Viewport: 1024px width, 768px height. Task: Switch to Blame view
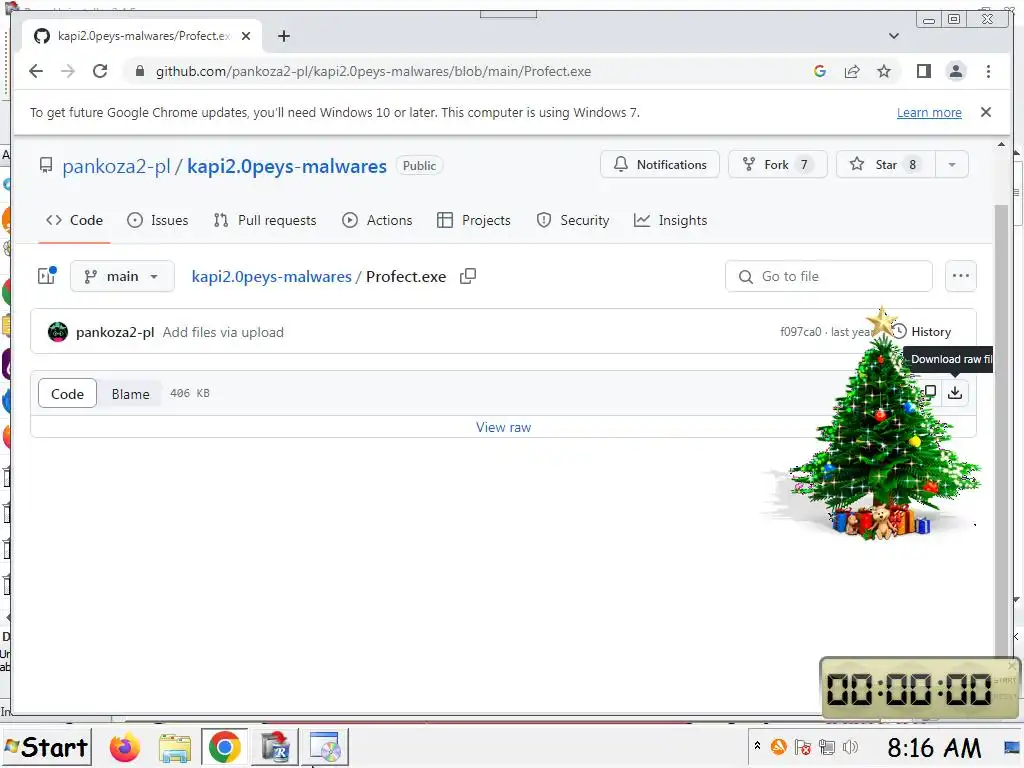(130, 394)
